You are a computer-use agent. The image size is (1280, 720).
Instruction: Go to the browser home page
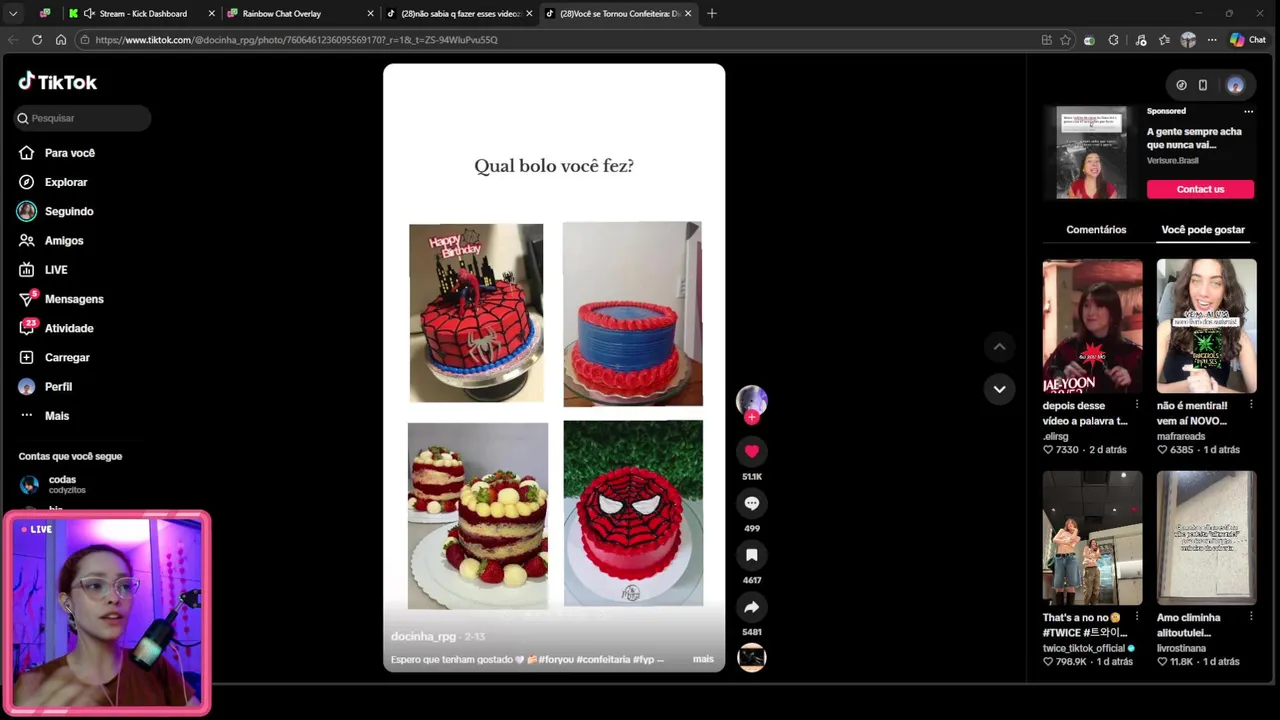click(61, 40)
